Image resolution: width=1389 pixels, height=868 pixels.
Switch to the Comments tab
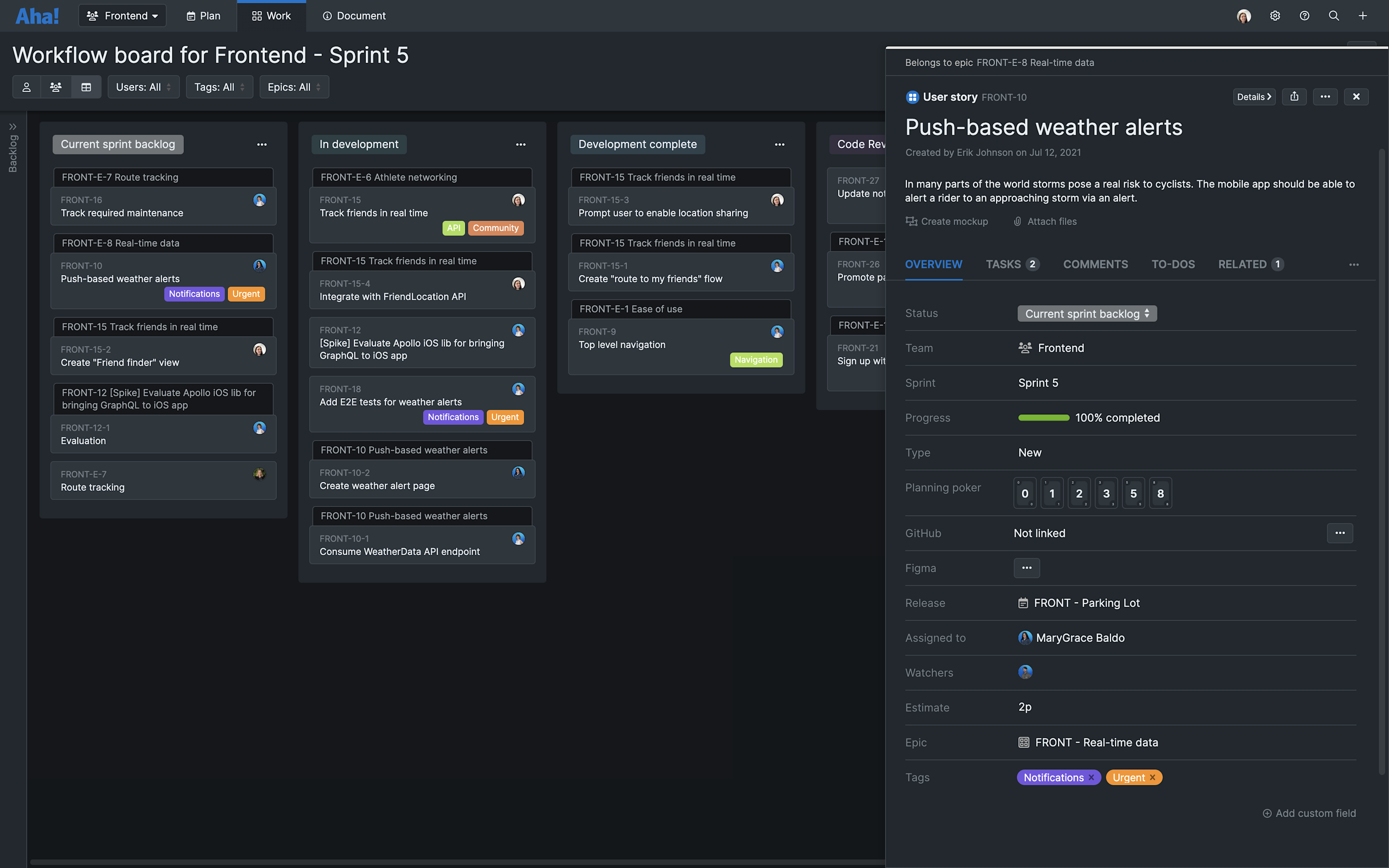pos(1095,264)
